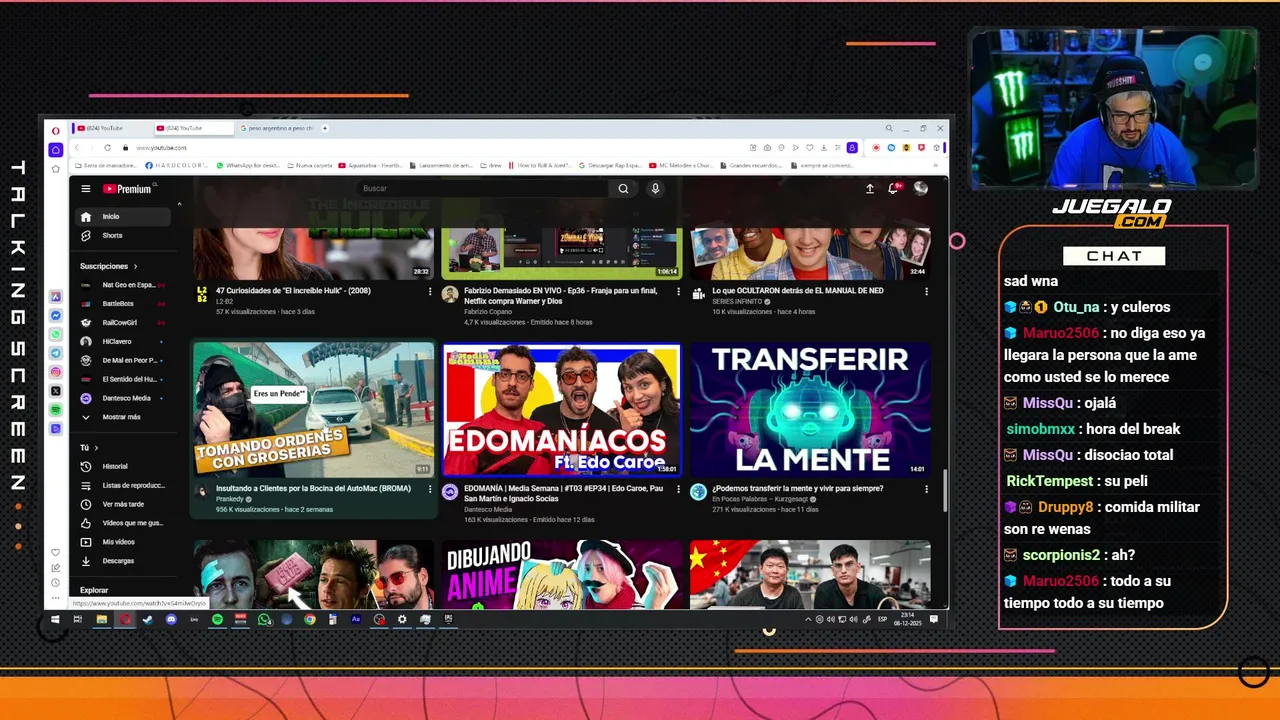The width and height of the screenshot is (1280, 720).
Task: Click the YouTube page vertical scrollbar
Action: click(944, 490)
